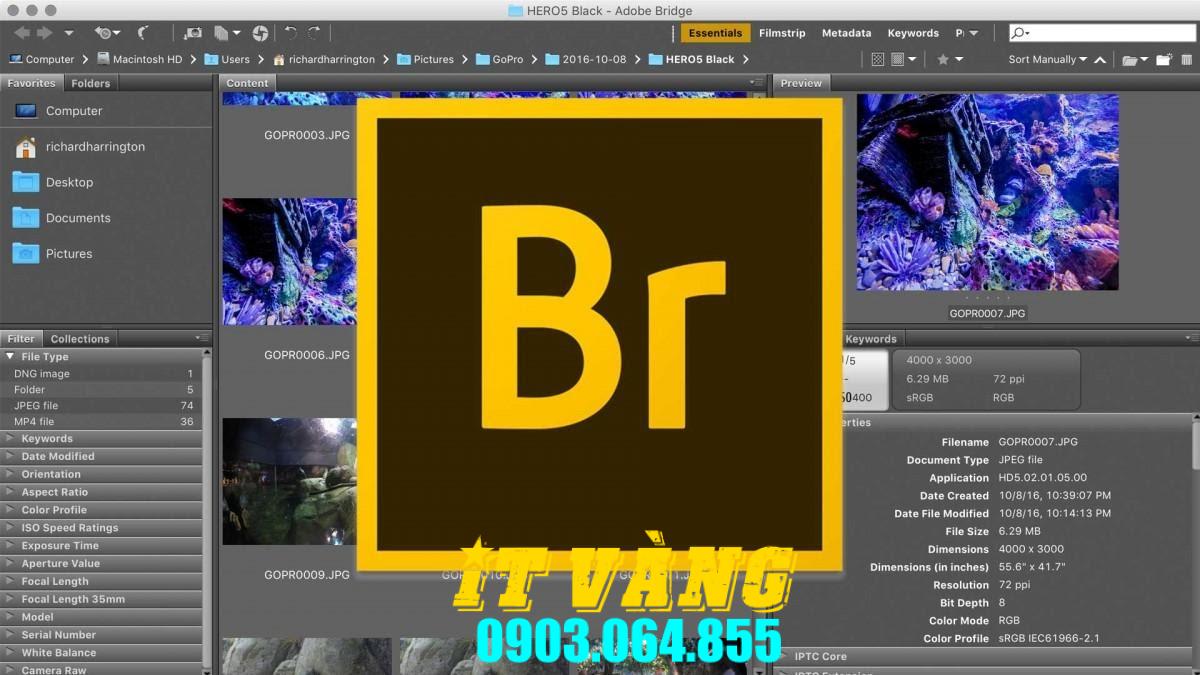Select the Open in Camera Raw icon

[x=260, y=32]
